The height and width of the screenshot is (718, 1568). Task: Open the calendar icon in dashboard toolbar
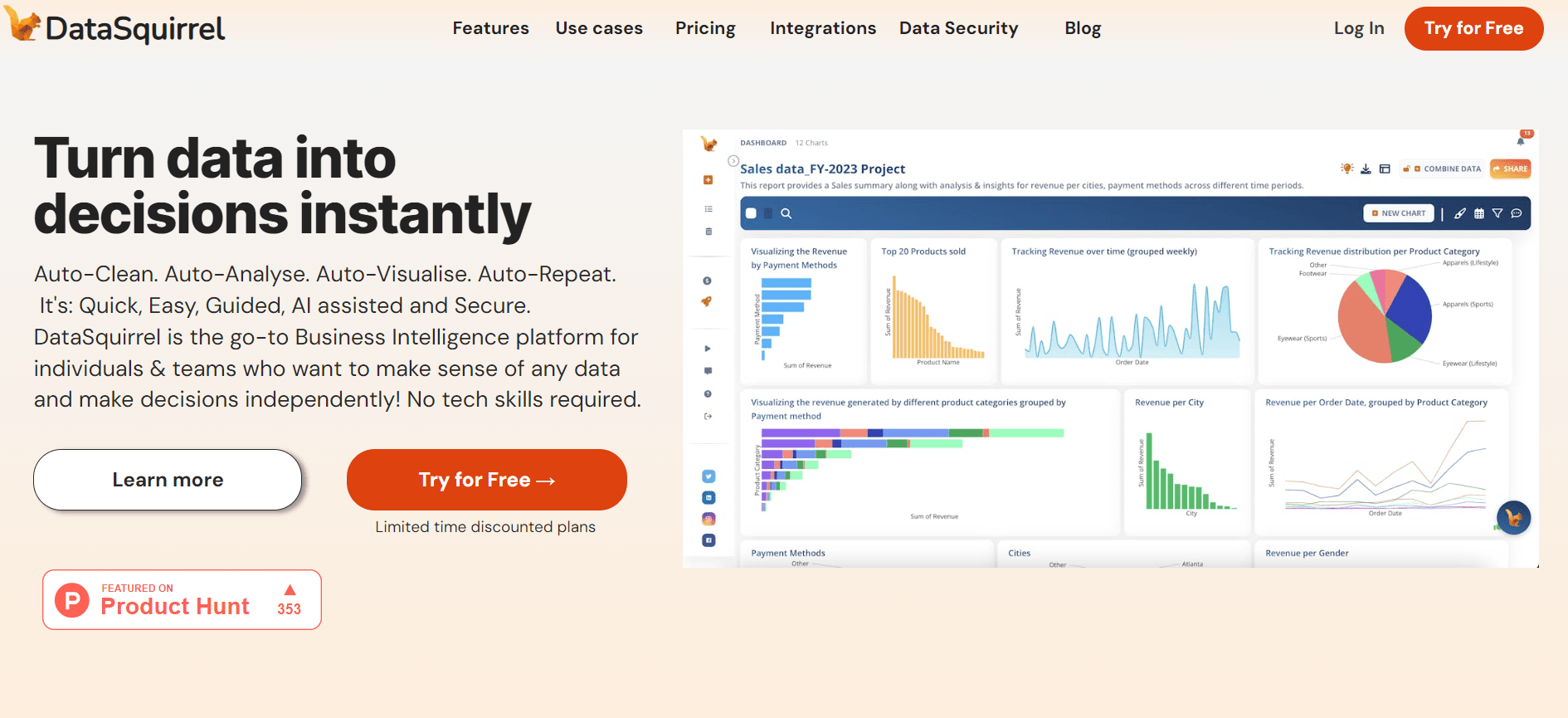(1479, 213)
